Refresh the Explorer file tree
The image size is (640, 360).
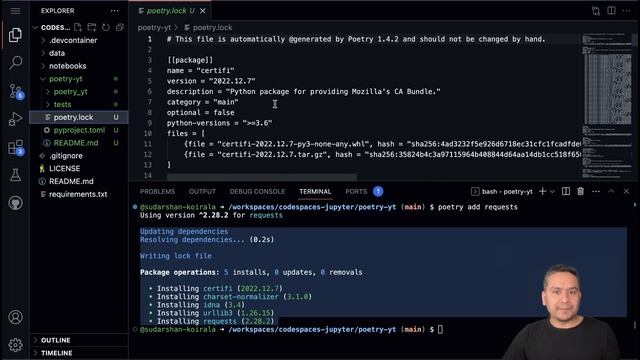tap(106, 27)
